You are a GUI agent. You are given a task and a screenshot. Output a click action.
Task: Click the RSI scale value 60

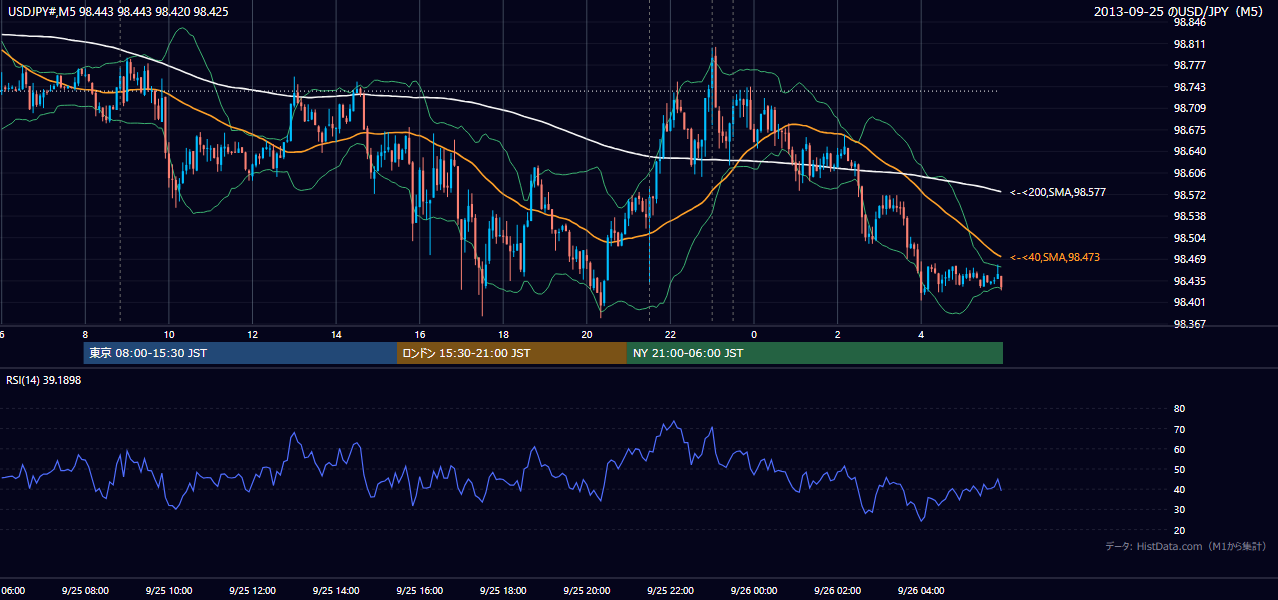(1179, 449)
